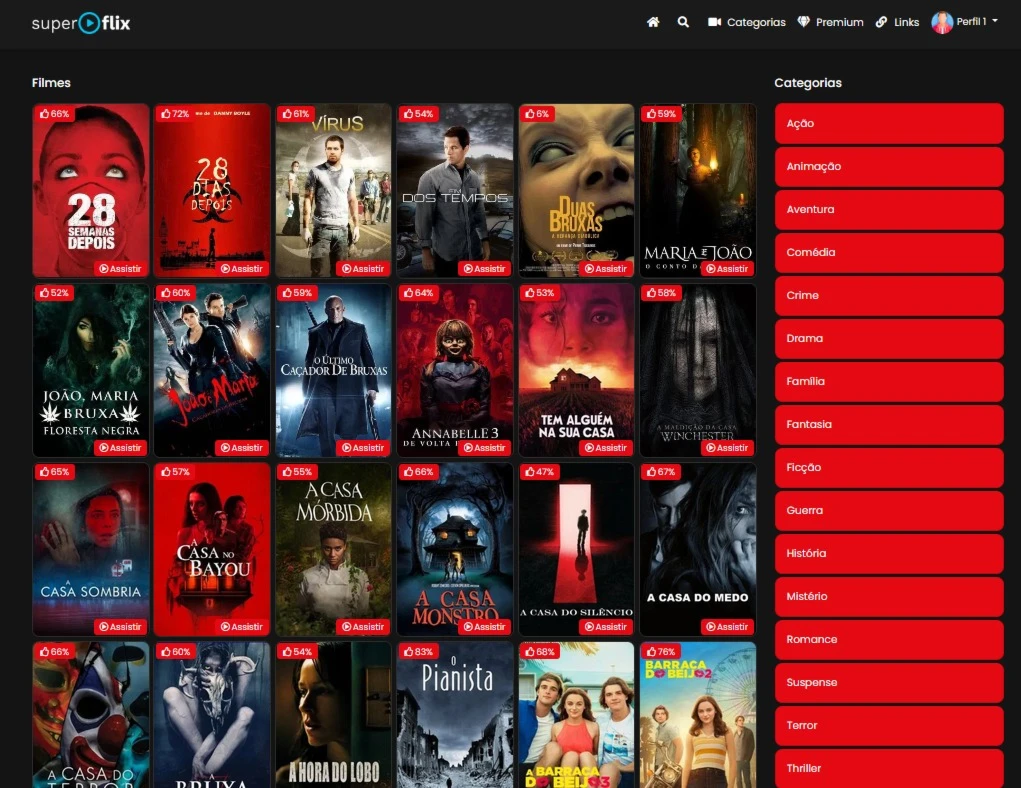Viewport: 1021px width, 788px height.
Task: Select the Animação category
Action: coord(889,166)
